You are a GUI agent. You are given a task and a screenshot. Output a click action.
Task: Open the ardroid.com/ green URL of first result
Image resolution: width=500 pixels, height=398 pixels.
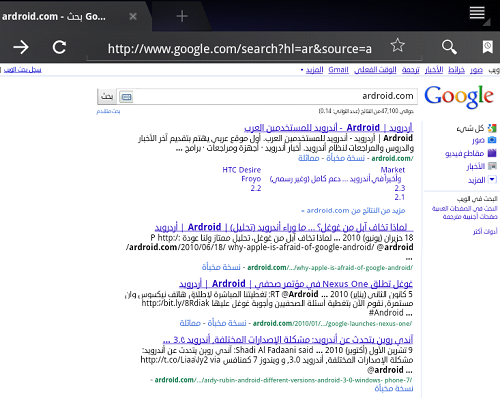click(392, 159)
